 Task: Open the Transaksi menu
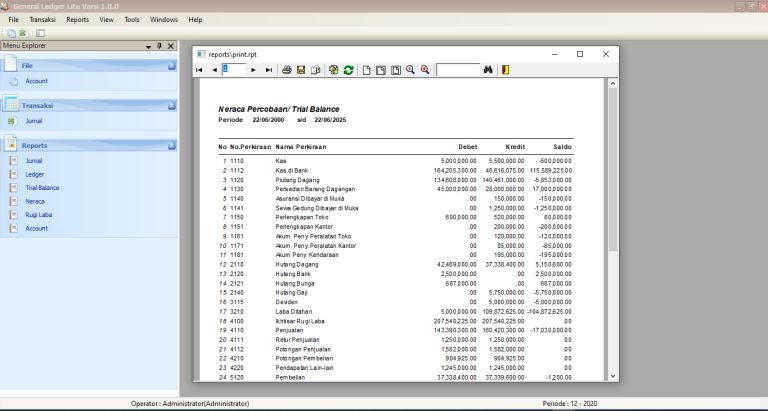coord(43,19)
